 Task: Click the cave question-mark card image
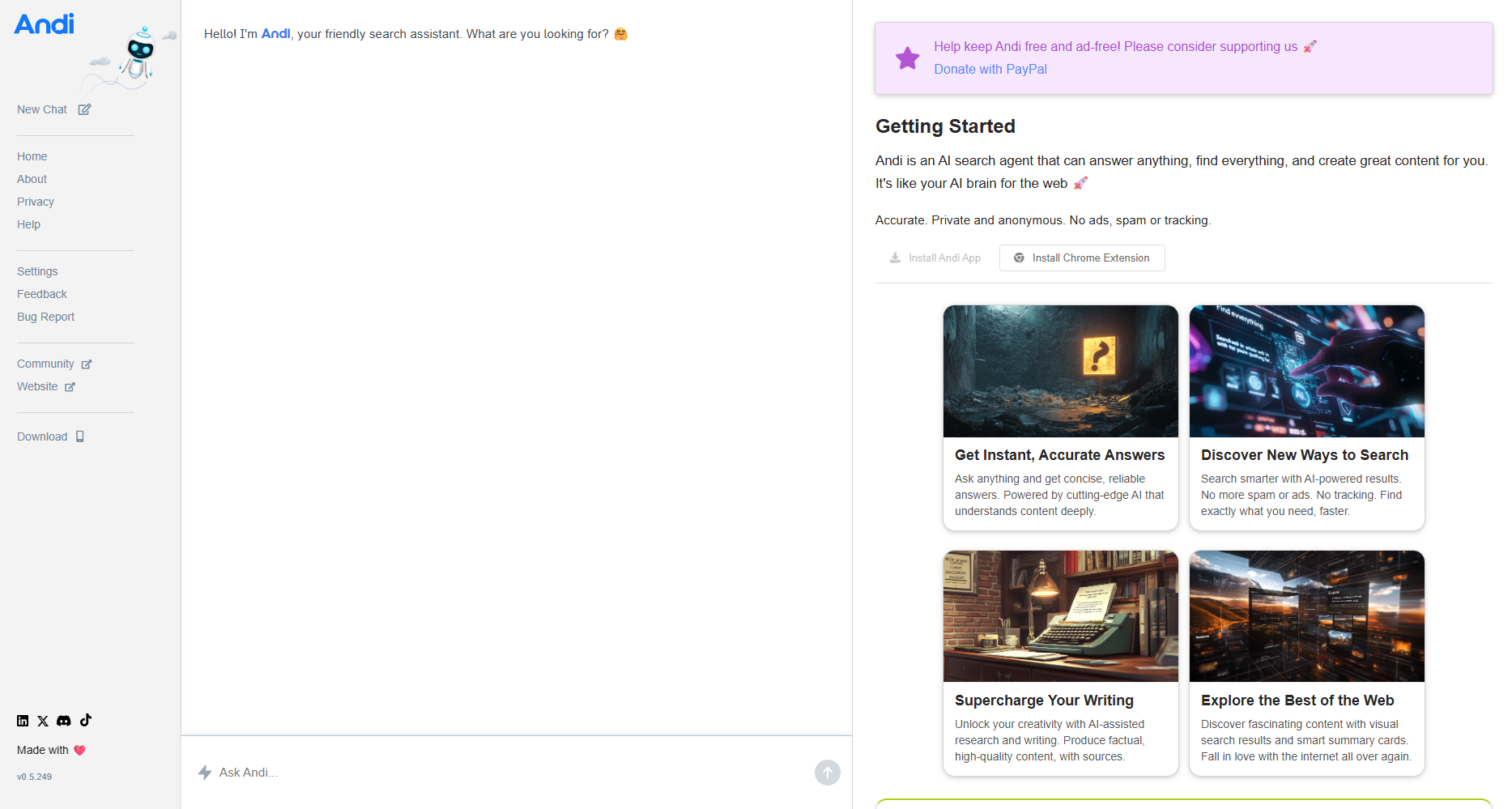[1061, 371]
